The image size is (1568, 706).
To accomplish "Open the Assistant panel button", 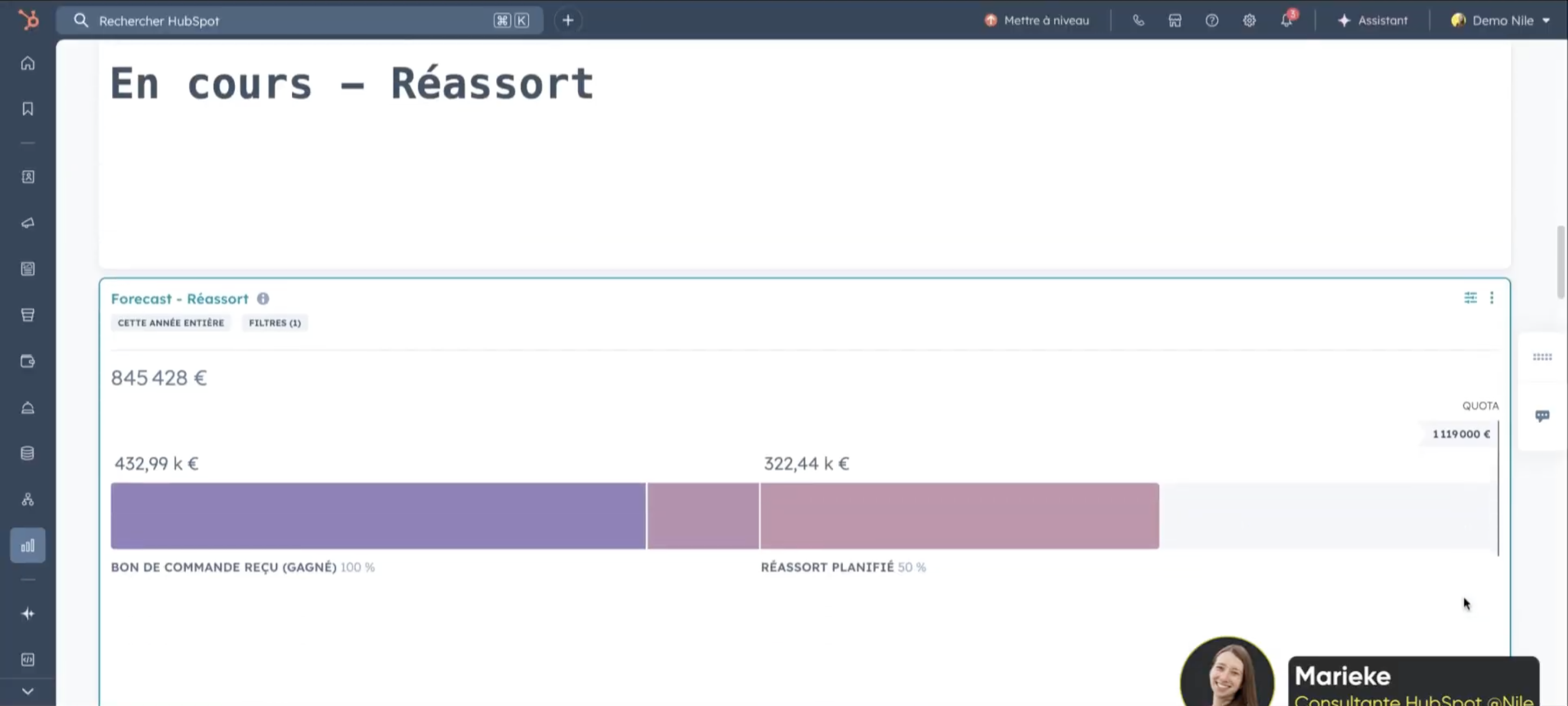I will (1373, 20).
